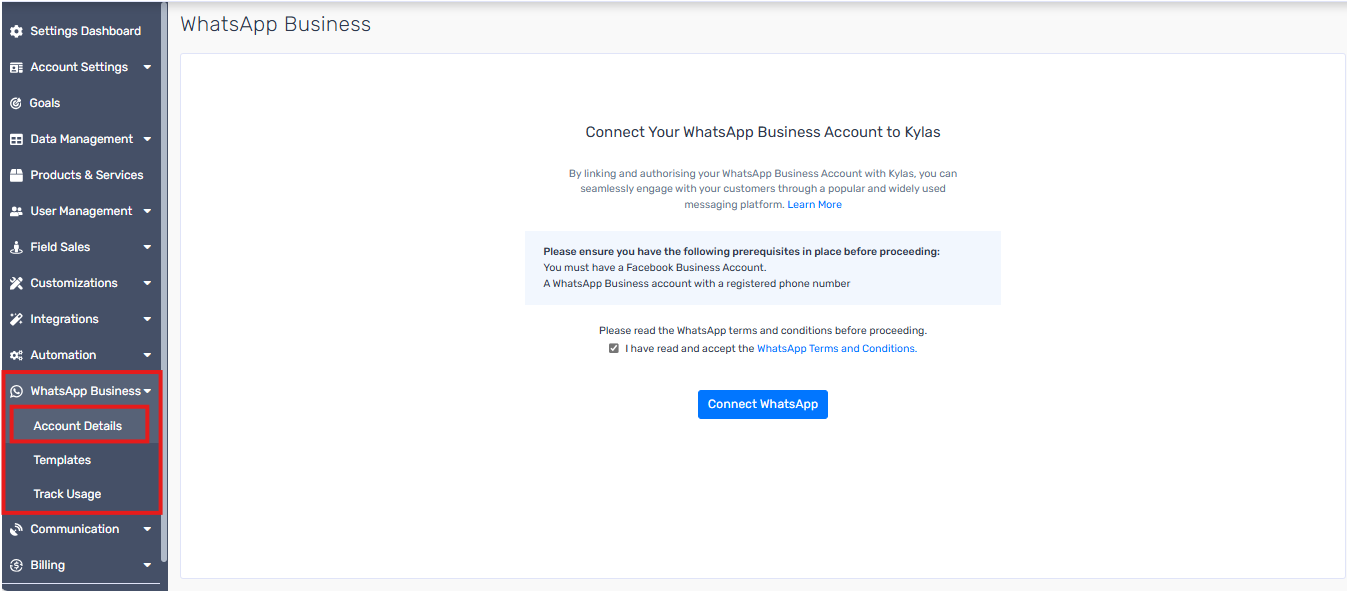Click the Billing dollar icon
The image size is (1347, 591).
click(x=16, y=565)
